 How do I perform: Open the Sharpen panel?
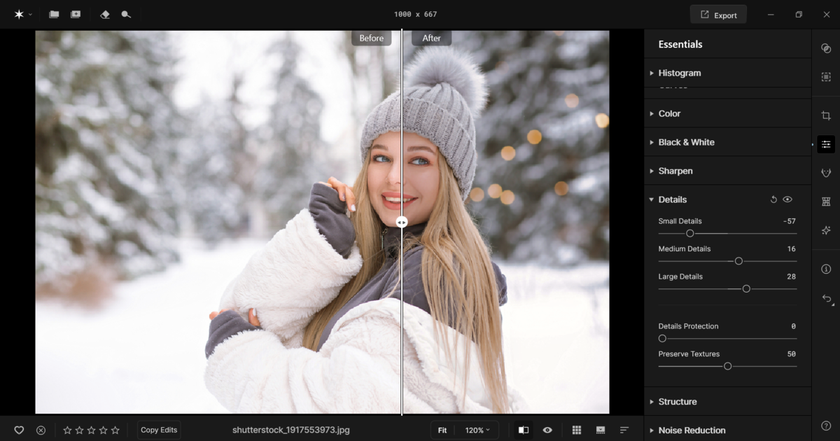pos(675,171)
